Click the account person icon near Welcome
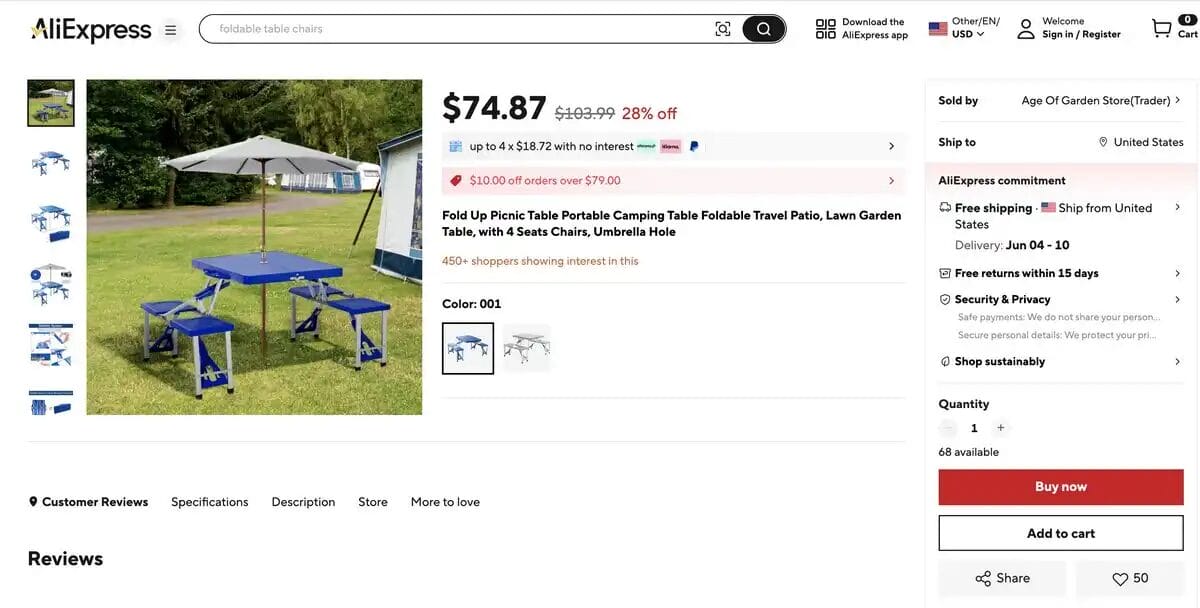Image resolution: width=1200 pixels, height=608 pixels. 1025,29
